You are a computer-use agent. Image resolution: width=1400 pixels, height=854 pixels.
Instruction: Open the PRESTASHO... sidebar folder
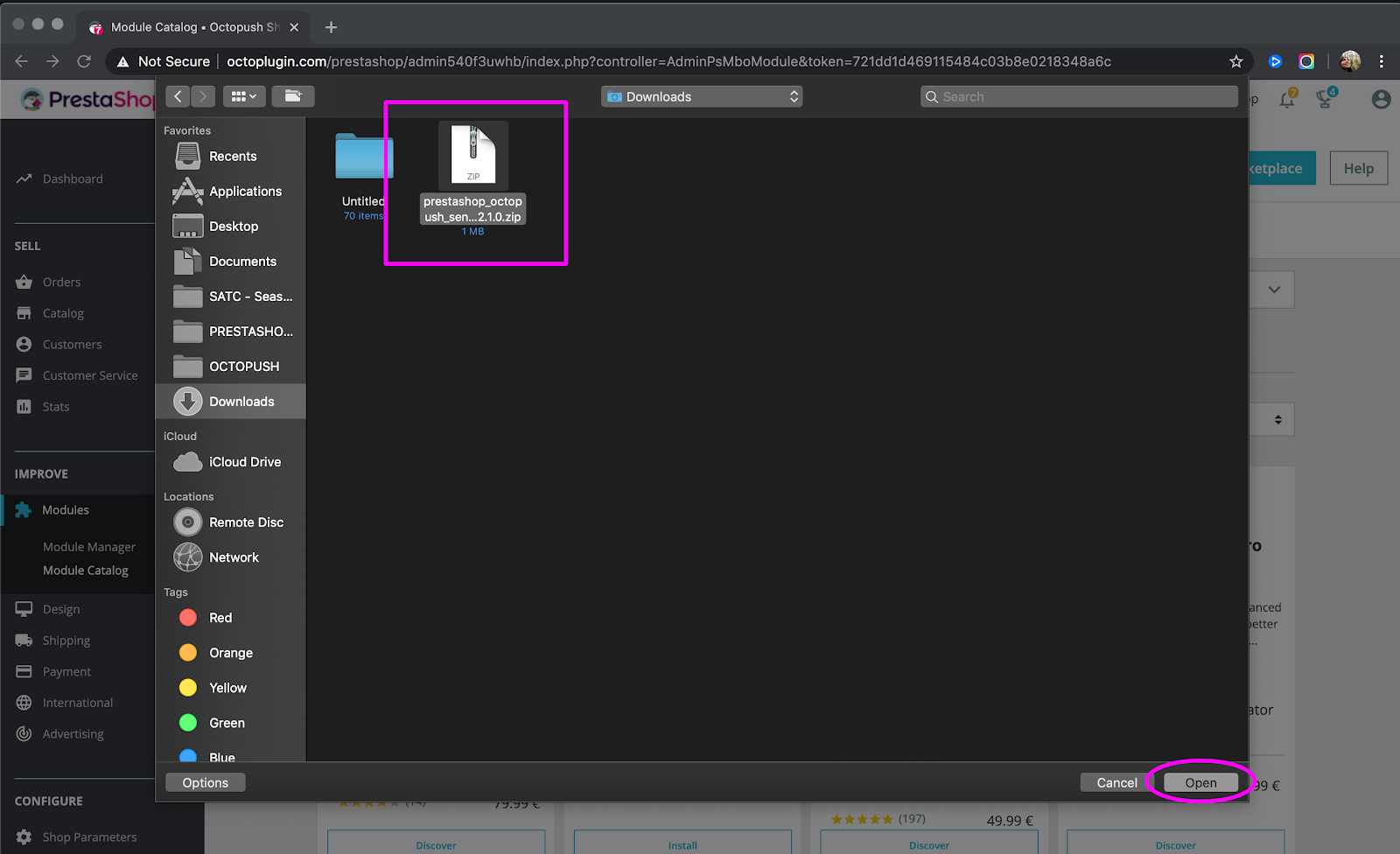coord(232,332)
